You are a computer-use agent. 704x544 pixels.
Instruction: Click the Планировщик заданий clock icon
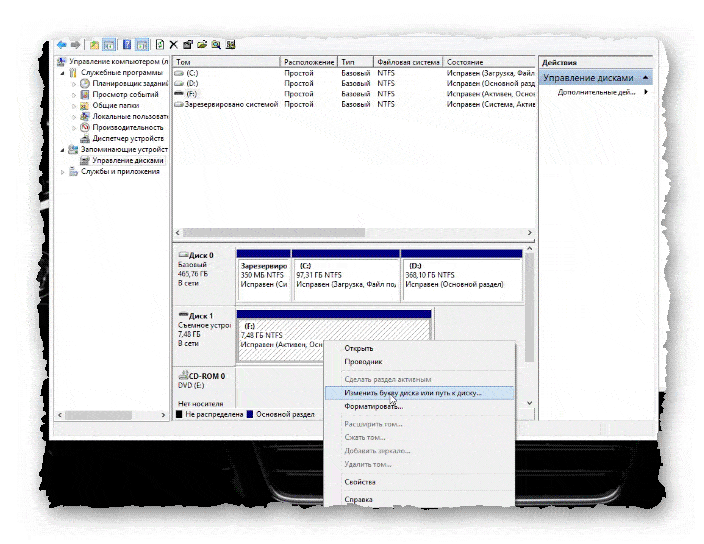tap(85, 83)
